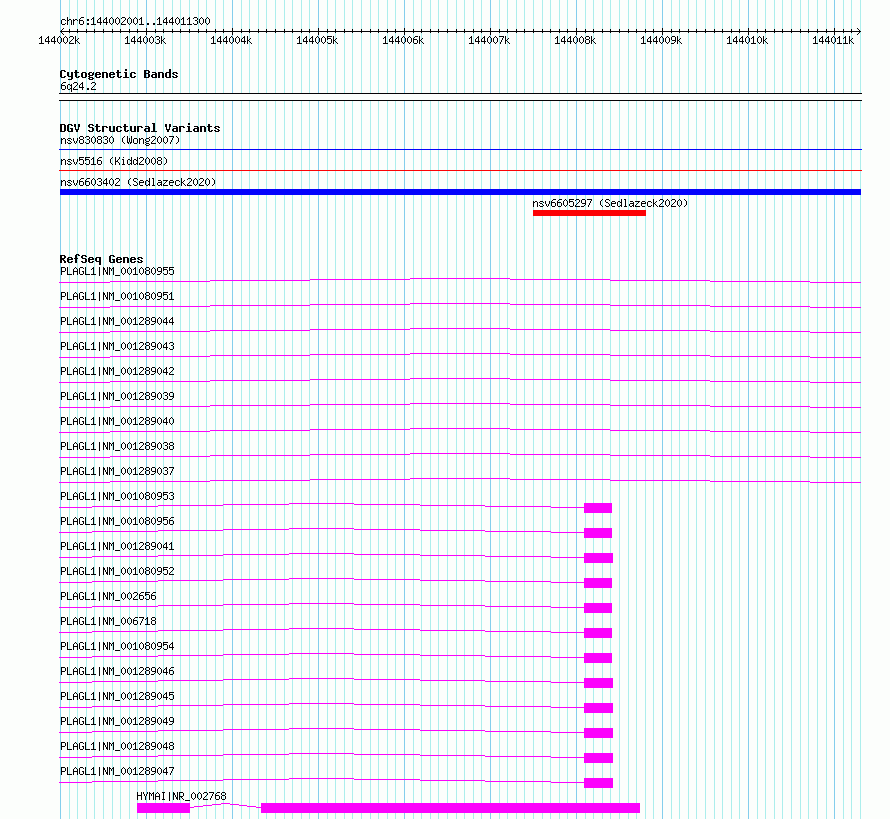
Task: Select transcript PLAGL1|NM_001289037
Action: (117, 471)
